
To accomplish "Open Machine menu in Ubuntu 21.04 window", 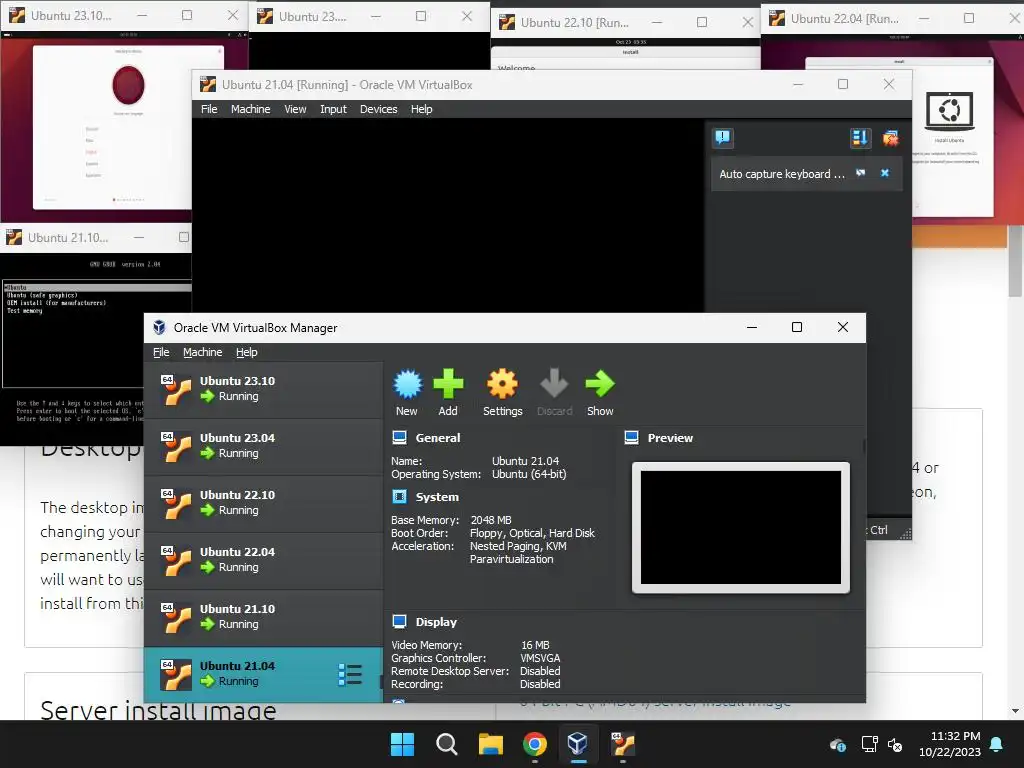I will click(x=250, y=109).
